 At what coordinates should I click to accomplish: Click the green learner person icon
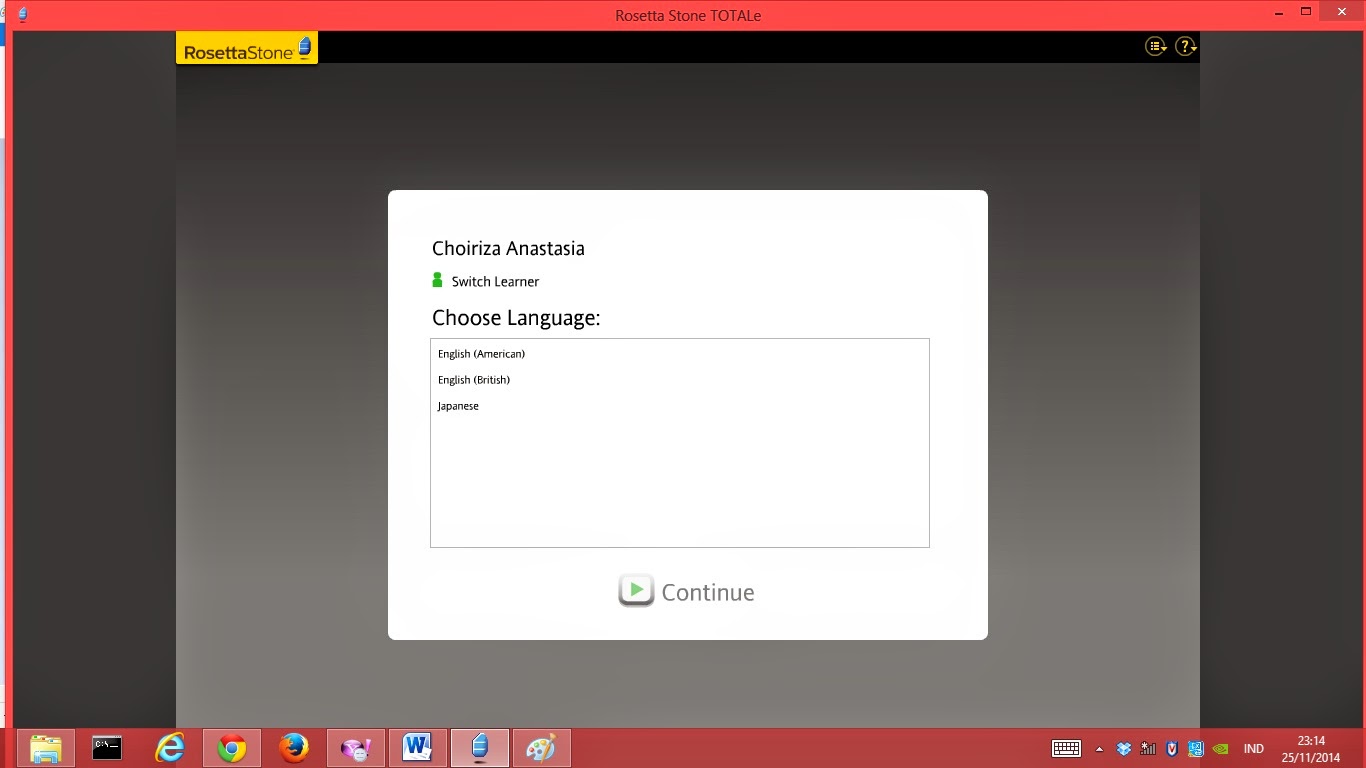coord(437,280)
